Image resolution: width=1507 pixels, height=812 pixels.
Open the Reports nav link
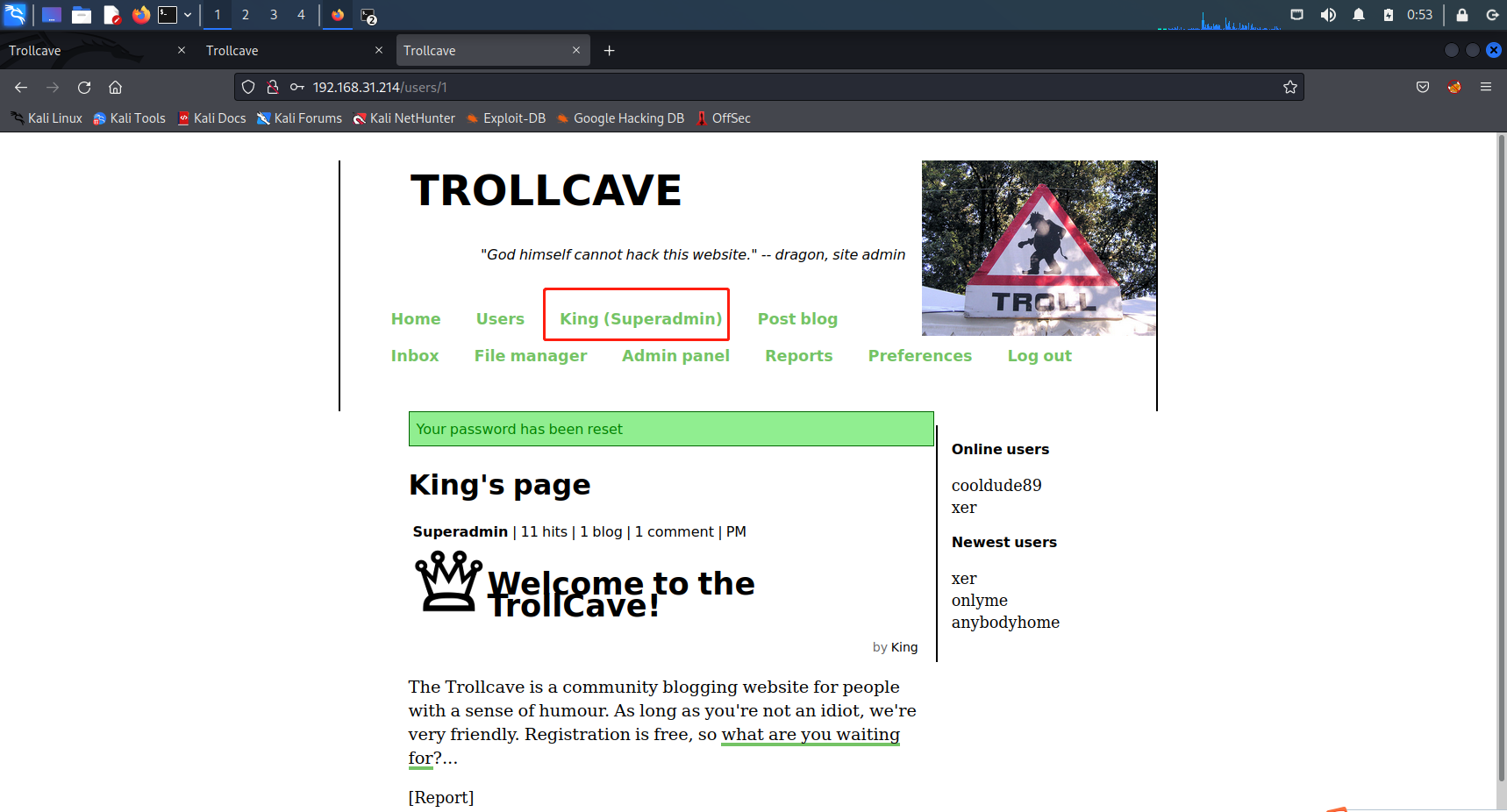[799, 356]
